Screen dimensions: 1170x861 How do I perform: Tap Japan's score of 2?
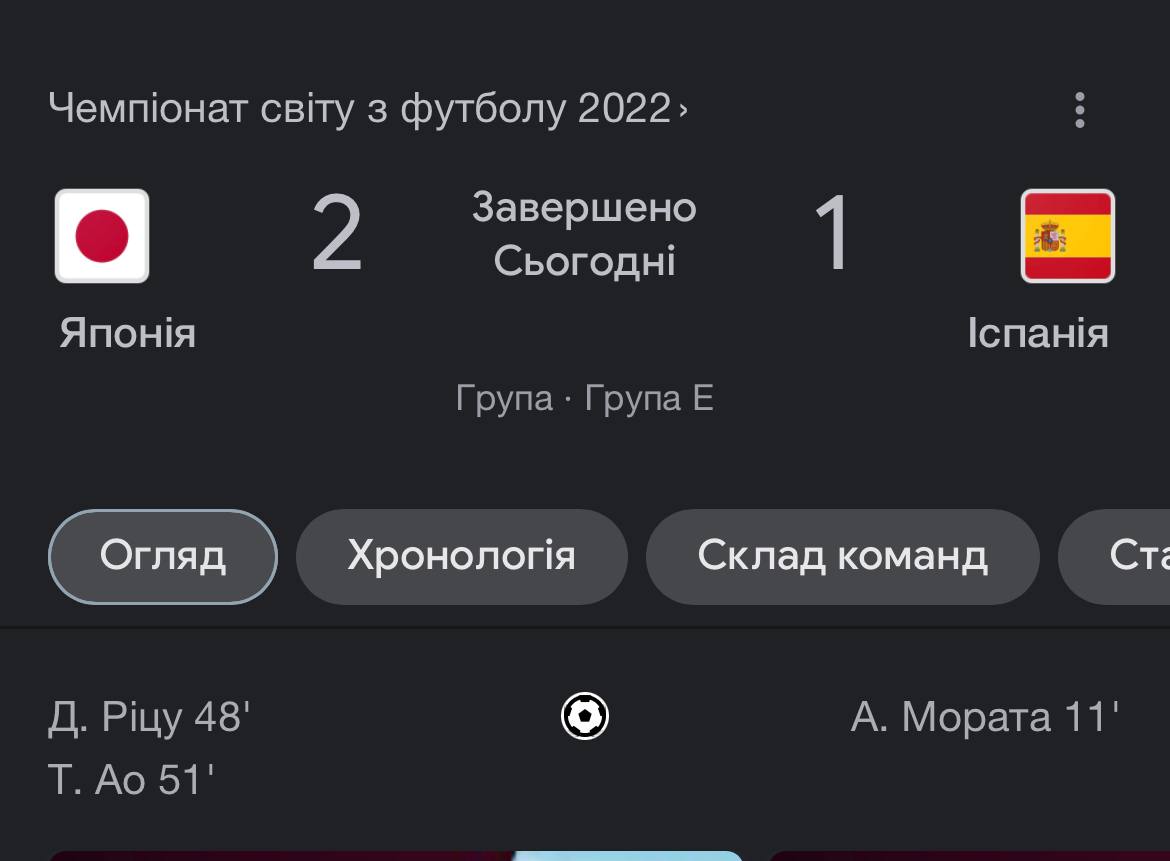(x=337, y=236)
